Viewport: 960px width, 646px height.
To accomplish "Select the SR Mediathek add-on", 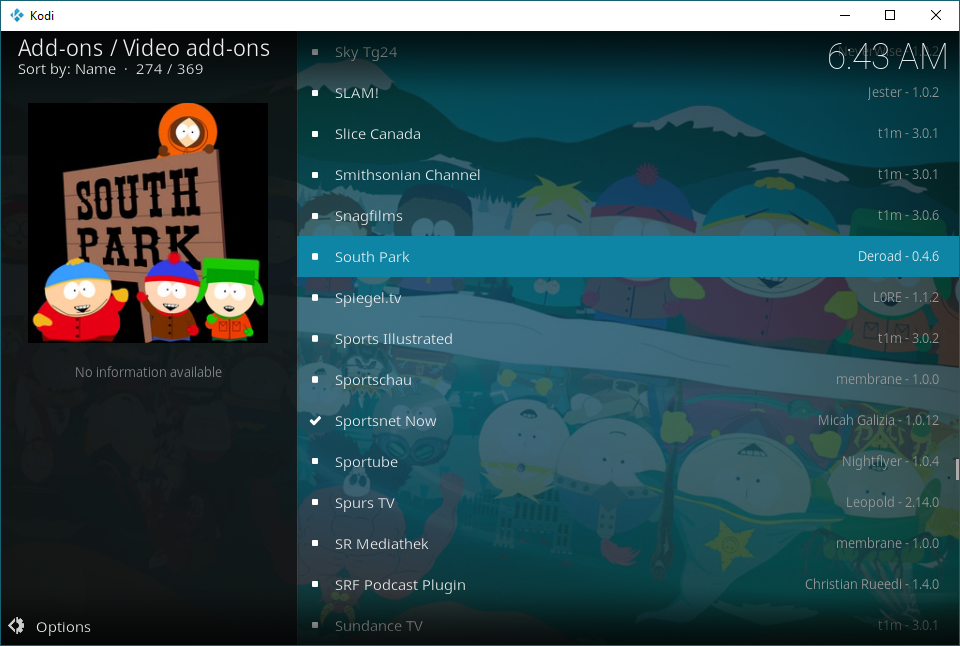I will click(628, 544).
